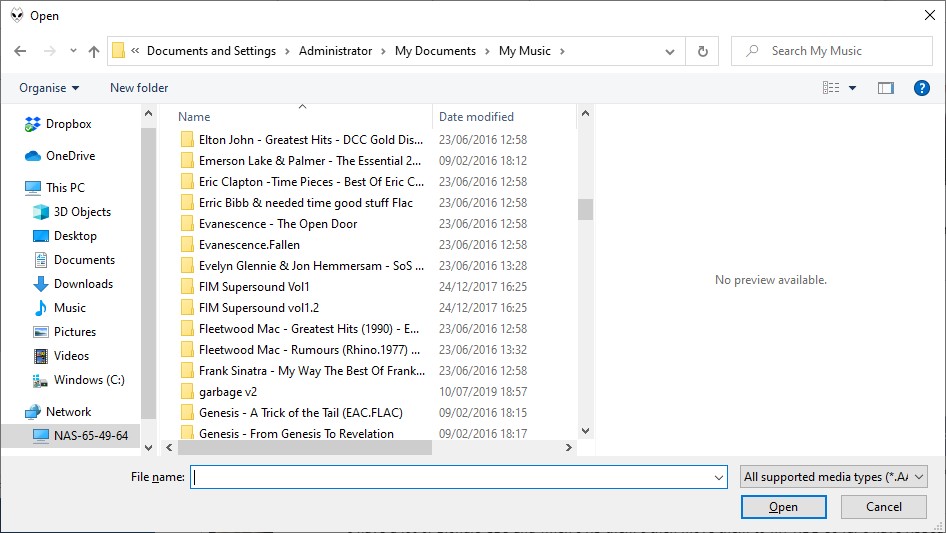The image size is (946, 533).
Task: Toggle the preview pane icon
Action: pyautogui.click(x=885, y=88)
